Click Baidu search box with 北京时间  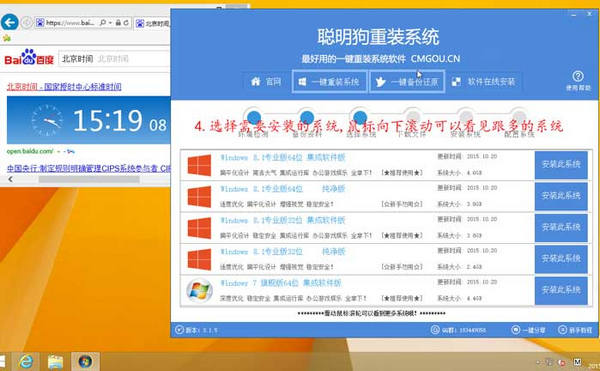(114, 59)
